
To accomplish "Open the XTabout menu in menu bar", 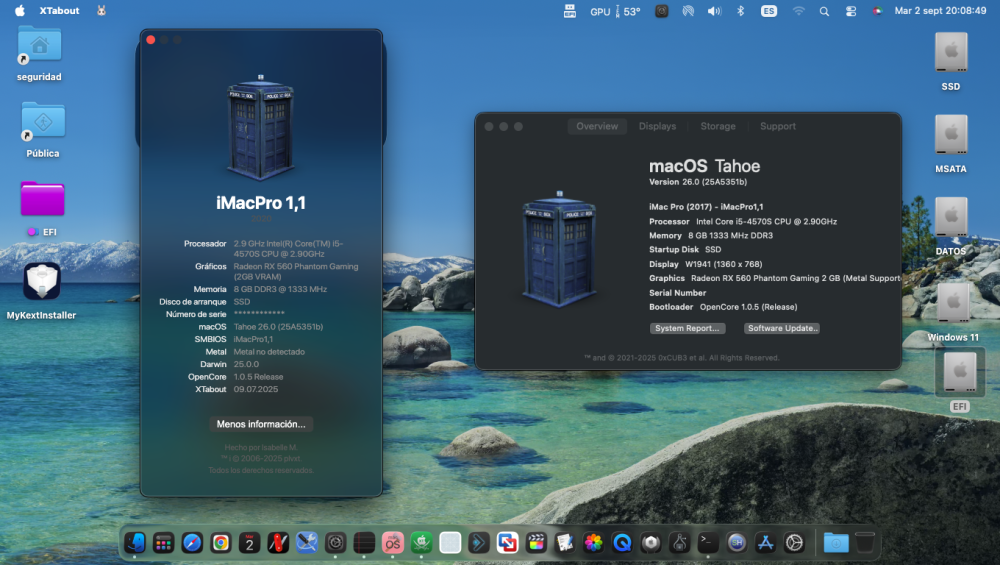I will 59,11.
